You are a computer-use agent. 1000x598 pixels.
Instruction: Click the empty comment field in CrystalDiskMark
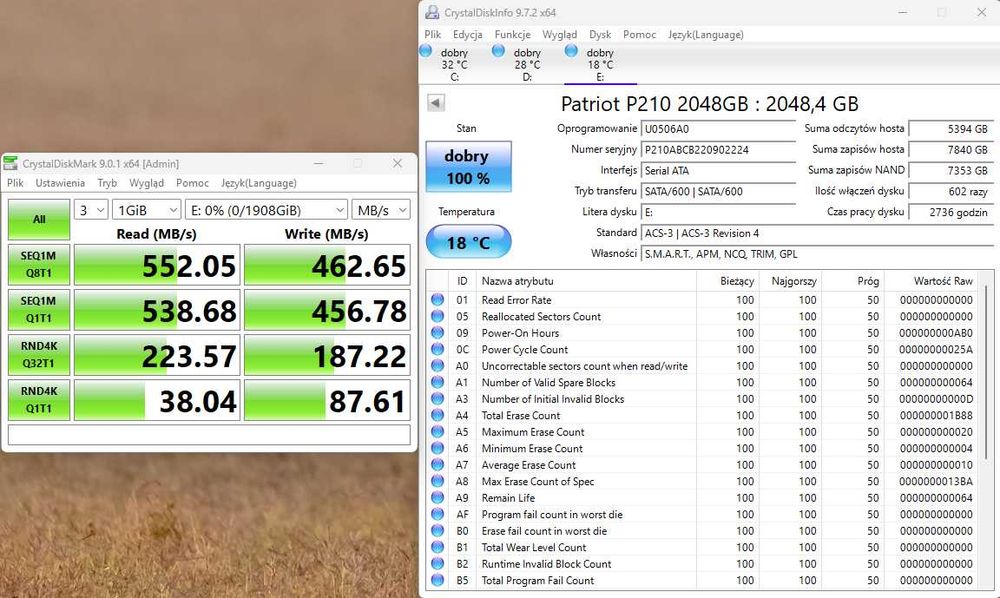209,435
